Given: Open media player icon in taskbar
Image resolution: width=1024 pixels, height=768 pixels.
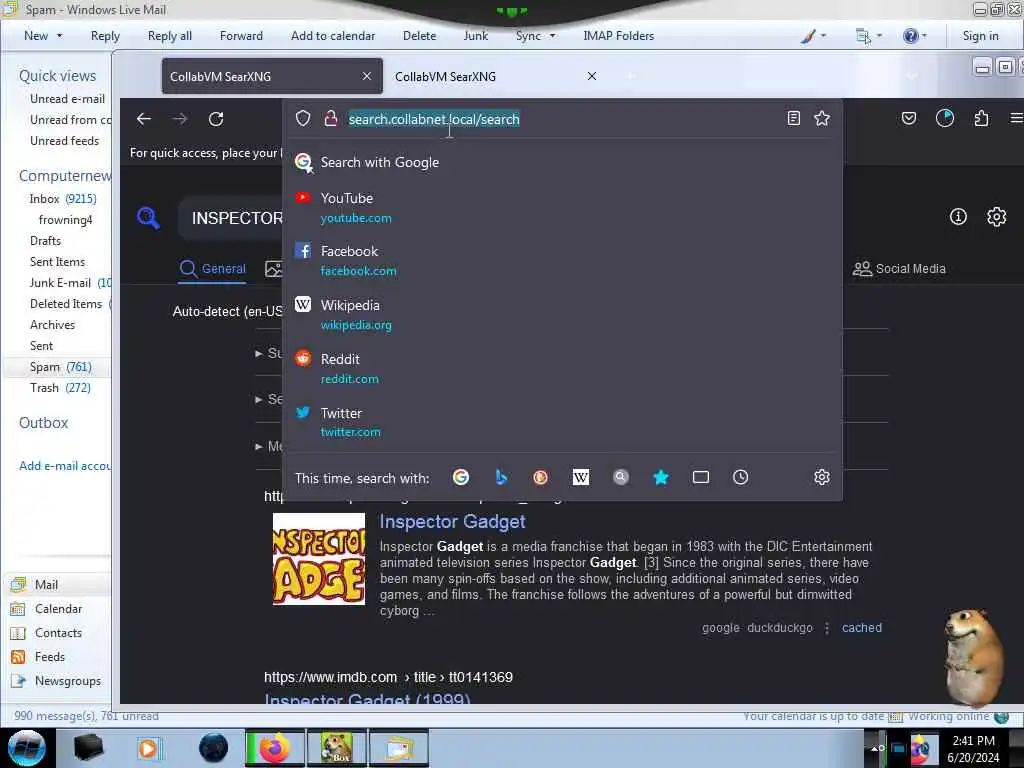Looking at the screenshot, I should (148, 748).
